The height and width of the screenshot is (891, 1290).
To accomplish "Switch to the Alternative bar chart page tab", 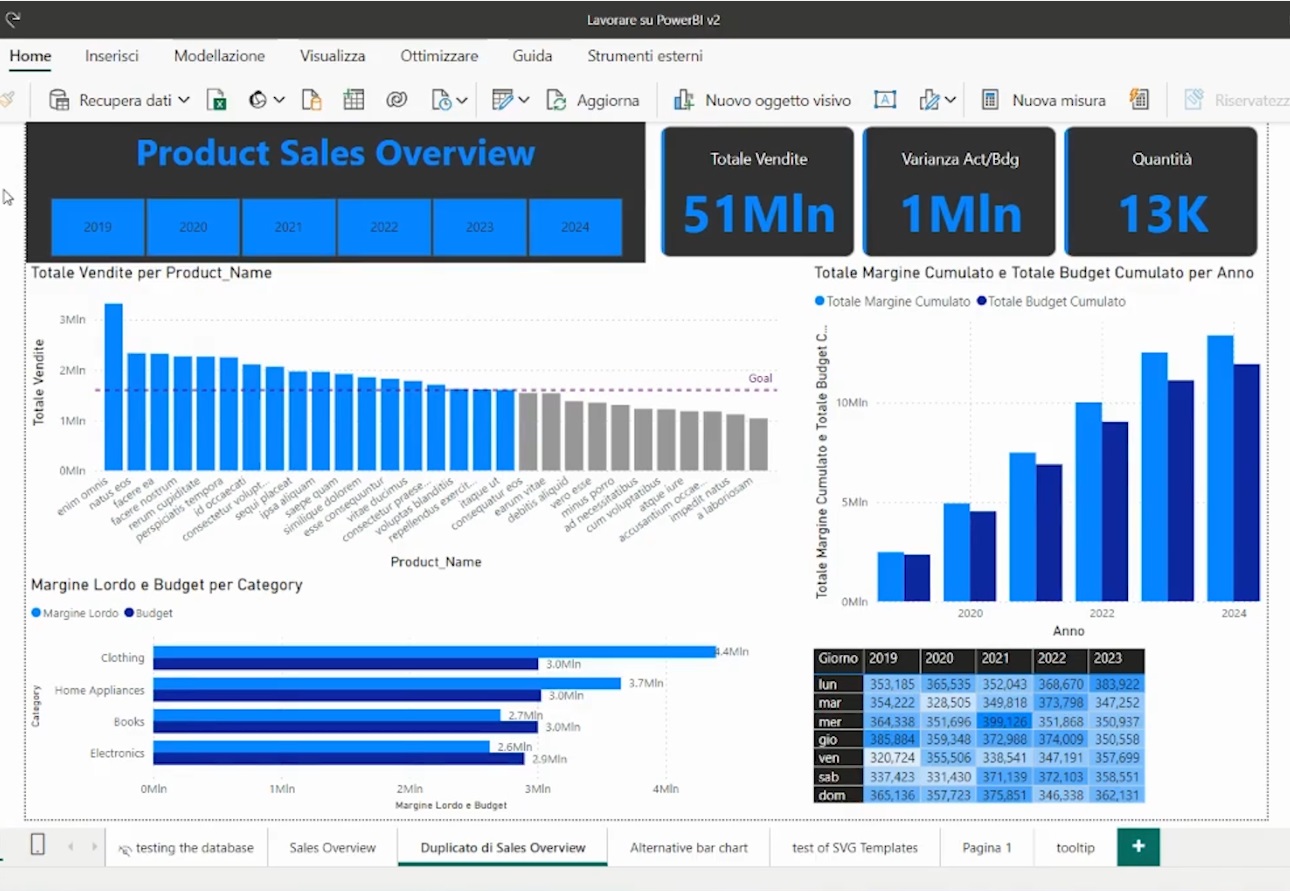I will point(689,847).
